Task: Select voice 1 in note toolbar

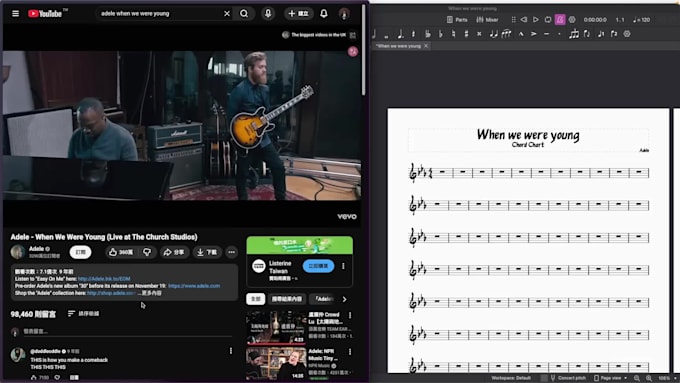Action: (x=601, y=34)
